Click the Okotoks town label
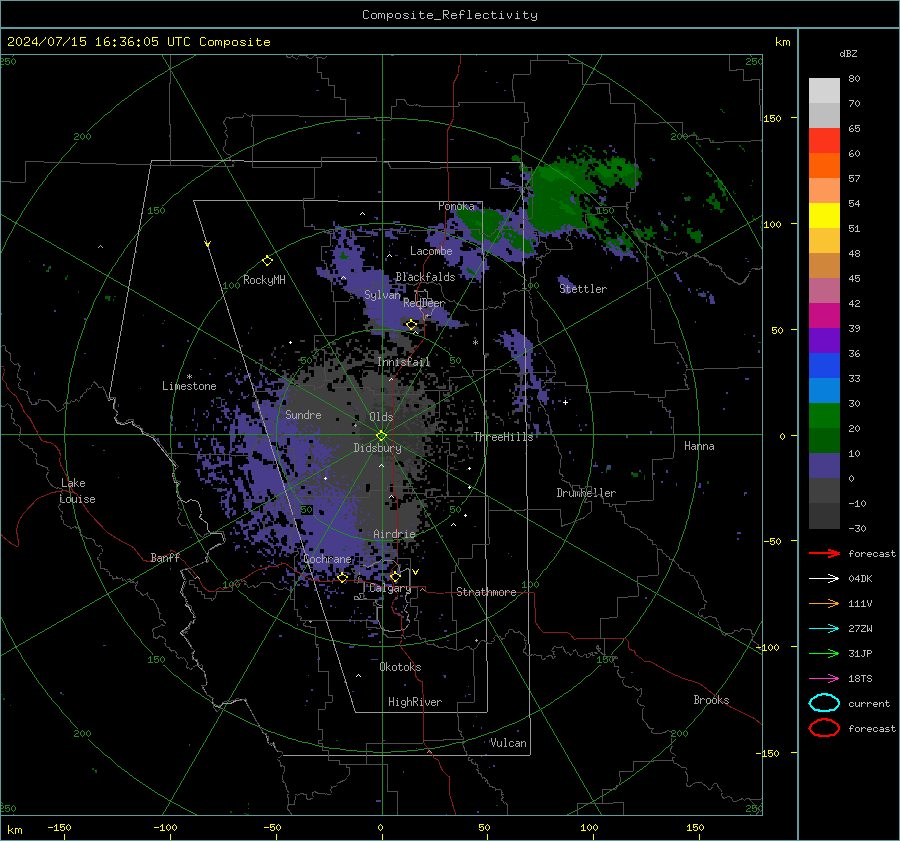The width and height of the screenshot is (900, 841). pos(400,667)
